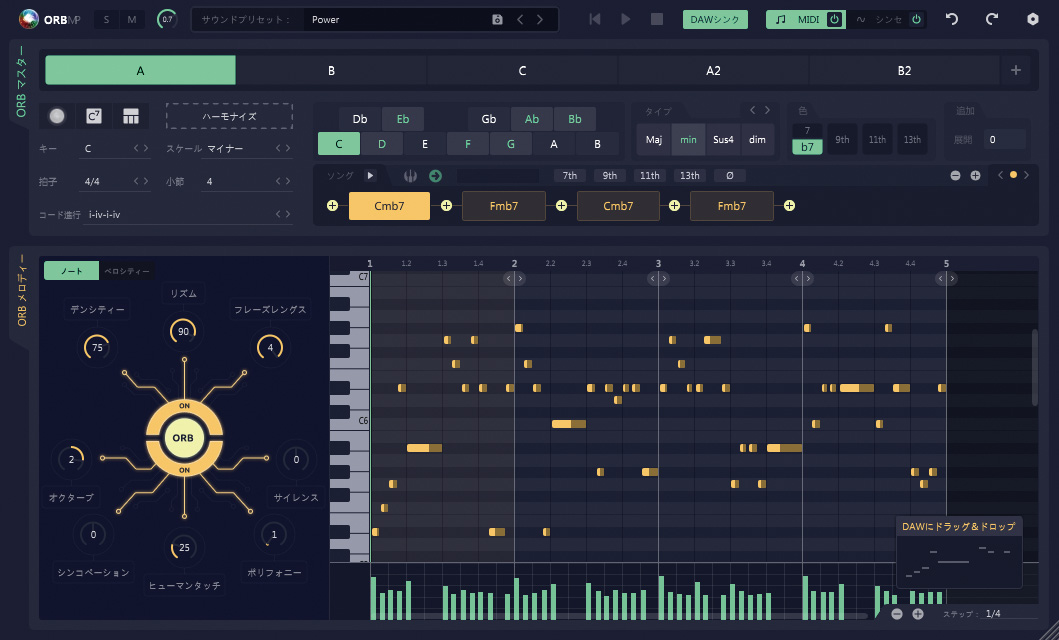Go to next sound preset arrow
This screenshot has width=1059, height=640.
tap(540, 20)
